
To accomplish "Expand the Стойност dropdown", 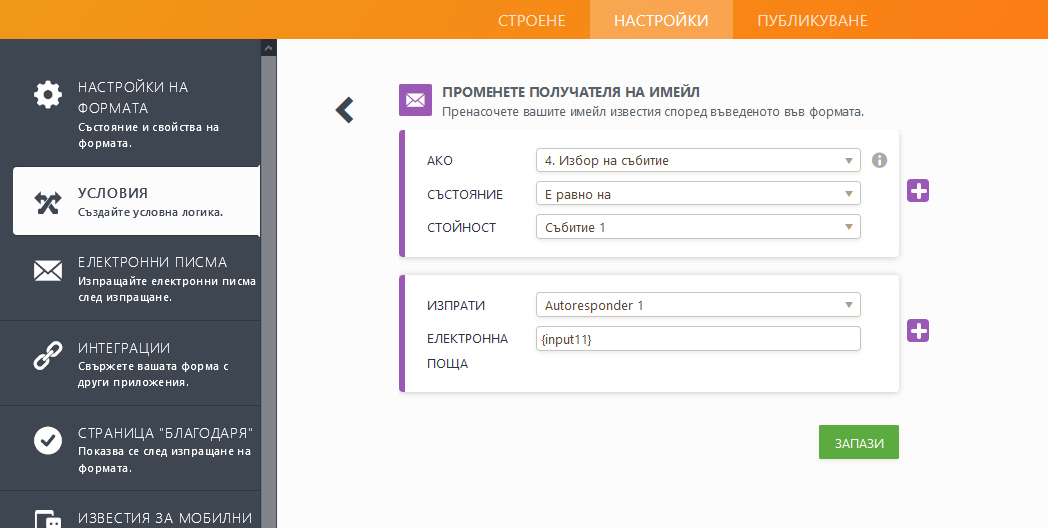I will [x=698, y=227].
